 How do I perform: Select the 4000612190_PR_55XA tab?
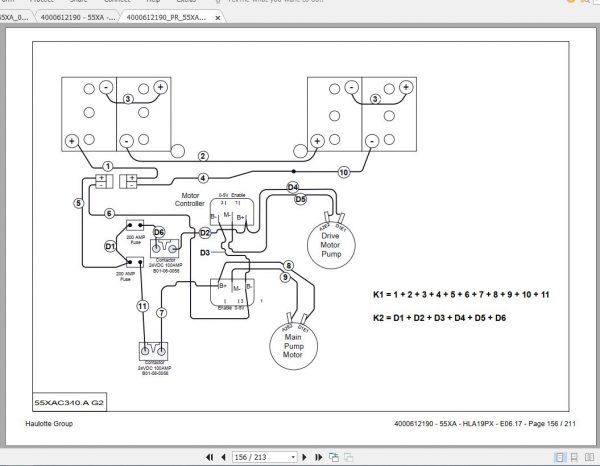pyautogui.click(x=166, y=17)
